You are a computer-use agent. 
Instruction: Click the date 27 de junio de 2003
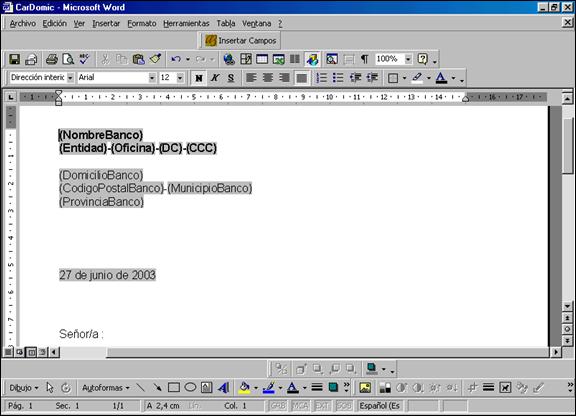[x=107, y=275]
